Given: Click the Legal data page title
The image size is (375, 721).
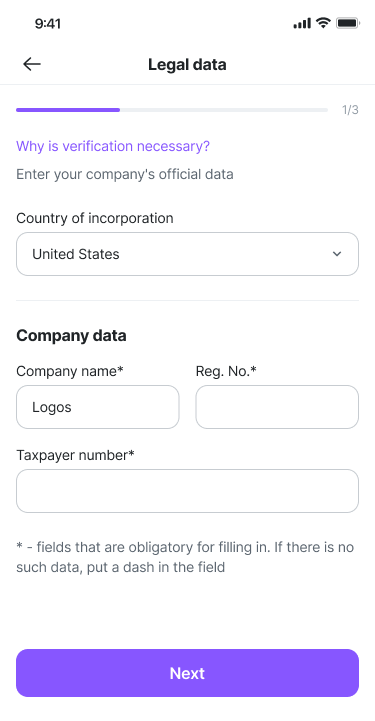Looking at the screenshot, I should click(187, 64).
